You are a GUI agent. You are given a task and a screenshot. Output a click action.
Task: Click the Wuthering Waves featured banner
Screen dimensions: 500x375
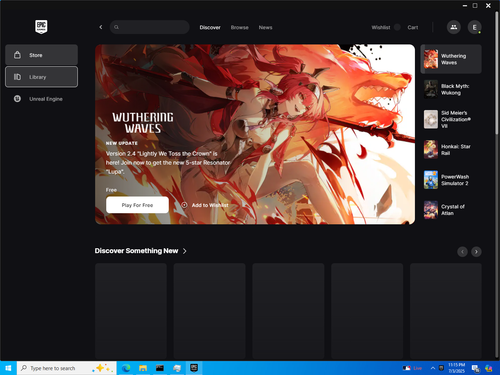click(255, 134)
